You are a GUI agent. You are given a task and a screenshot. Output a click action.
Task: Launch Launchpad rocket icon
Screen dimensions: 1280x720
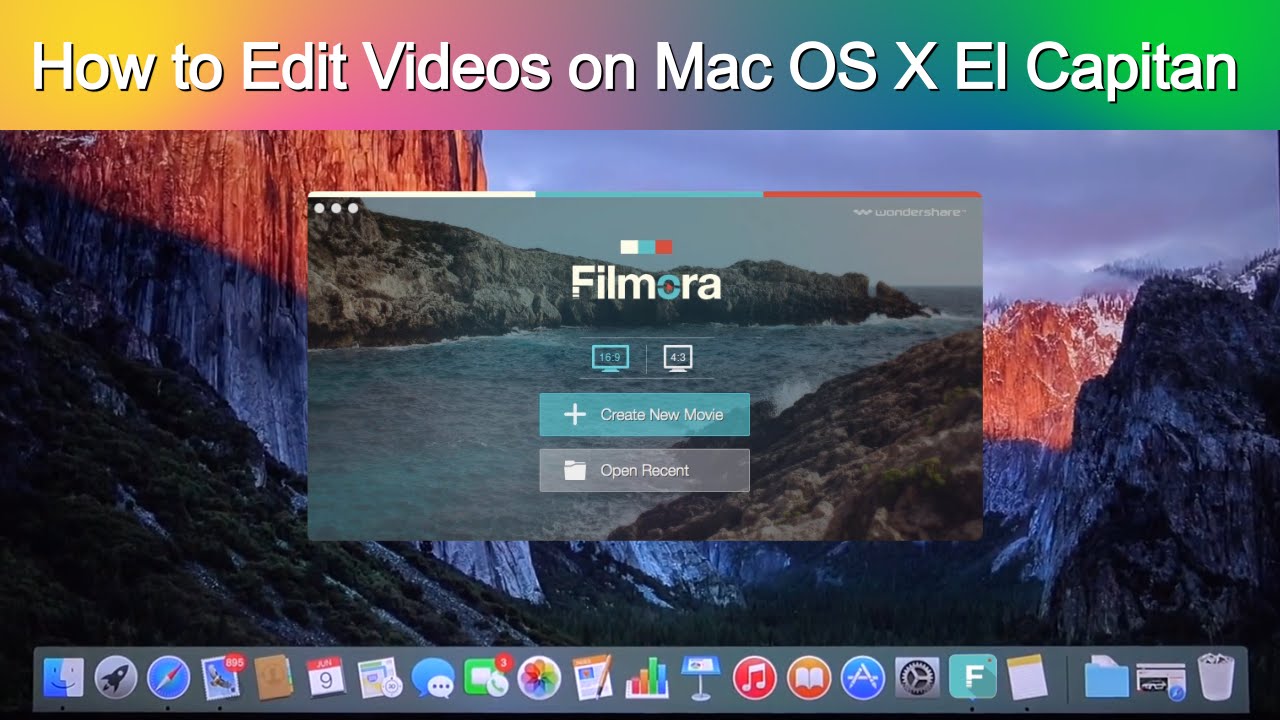click(116, 679)
